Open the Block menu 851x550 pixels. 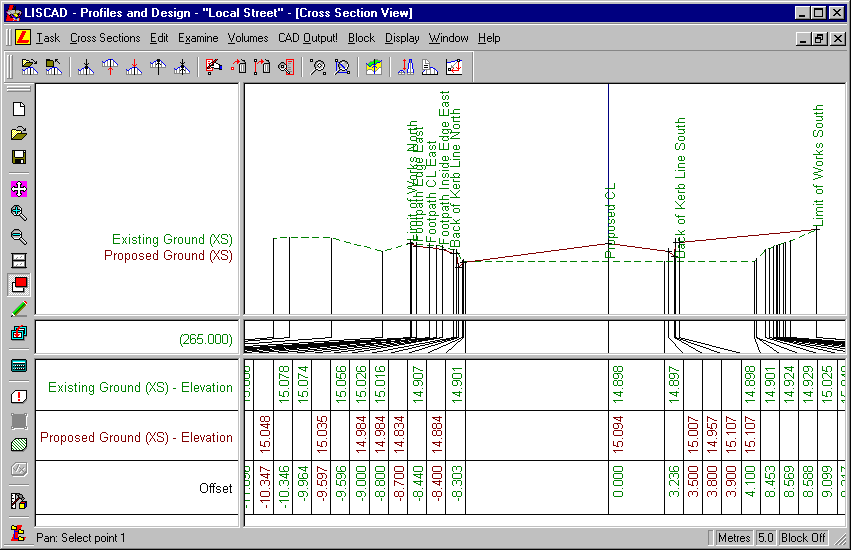[361, 38]
